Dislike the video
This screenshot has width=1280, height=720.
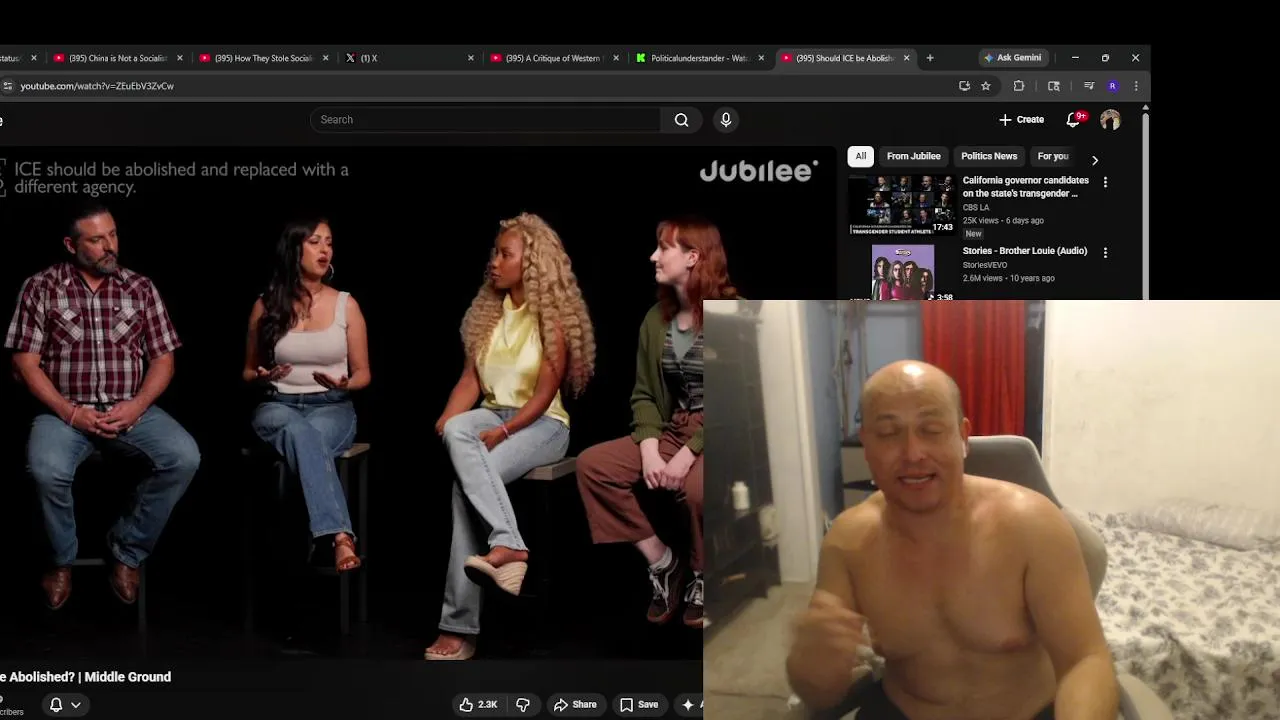[x=523, y=705]
